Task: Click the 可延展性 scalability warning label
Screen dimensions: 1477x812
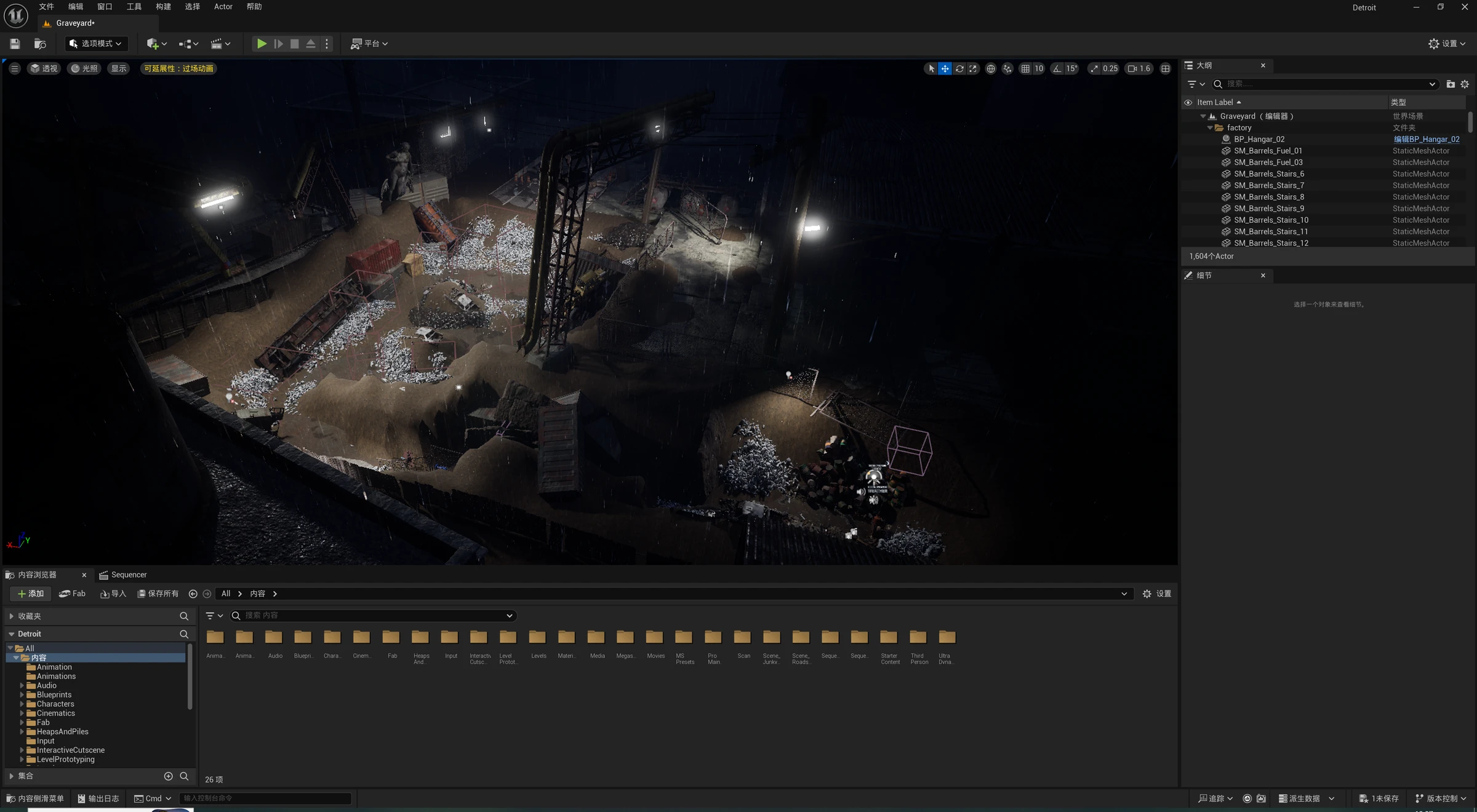Action: 178,68
